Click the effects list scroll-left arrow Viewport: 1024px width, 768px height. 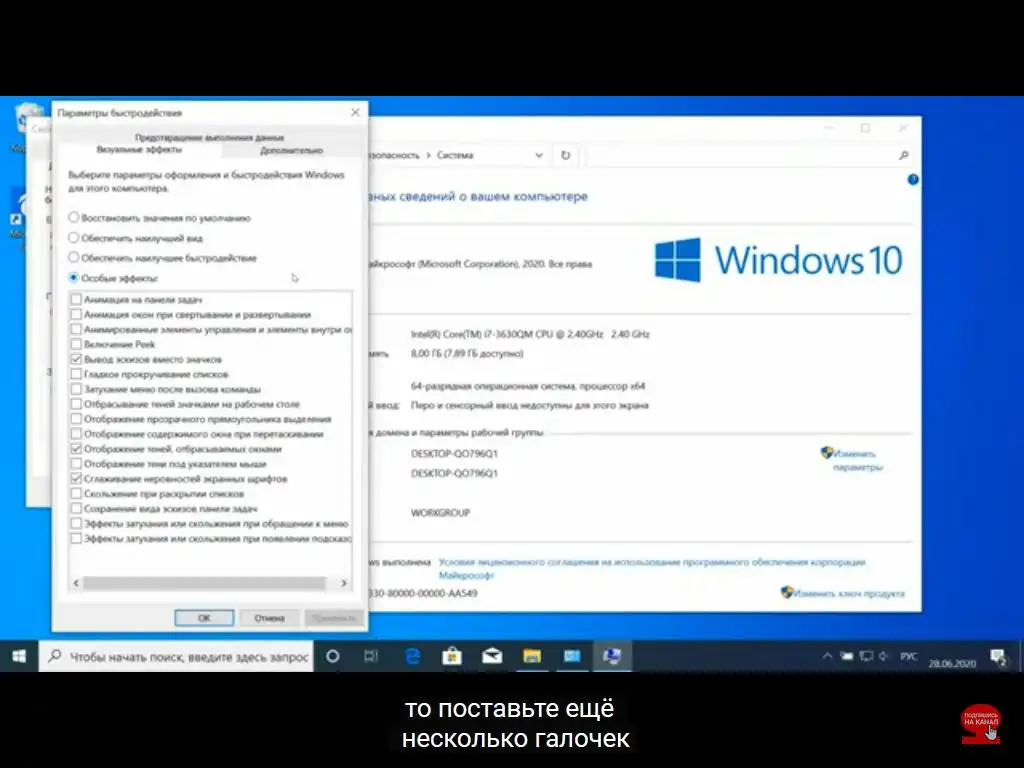pos(76,583)
